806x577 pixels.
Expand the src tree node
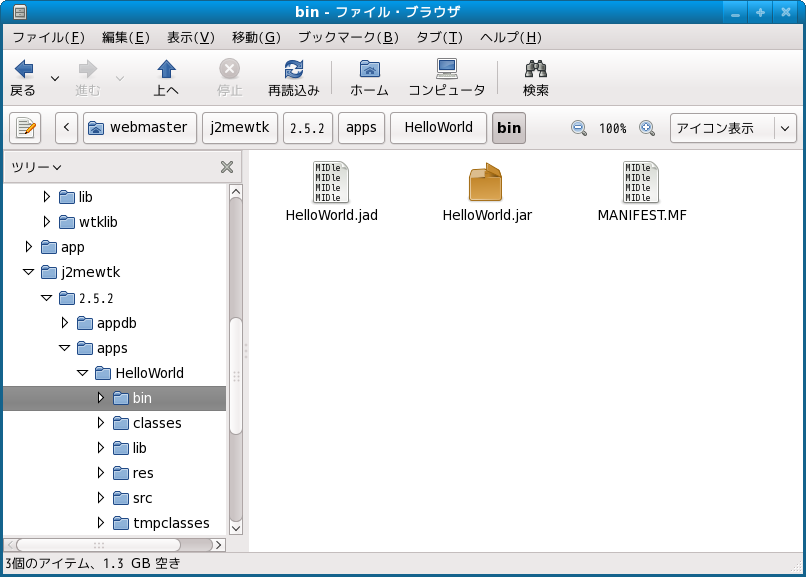click(x=100, y=497)
